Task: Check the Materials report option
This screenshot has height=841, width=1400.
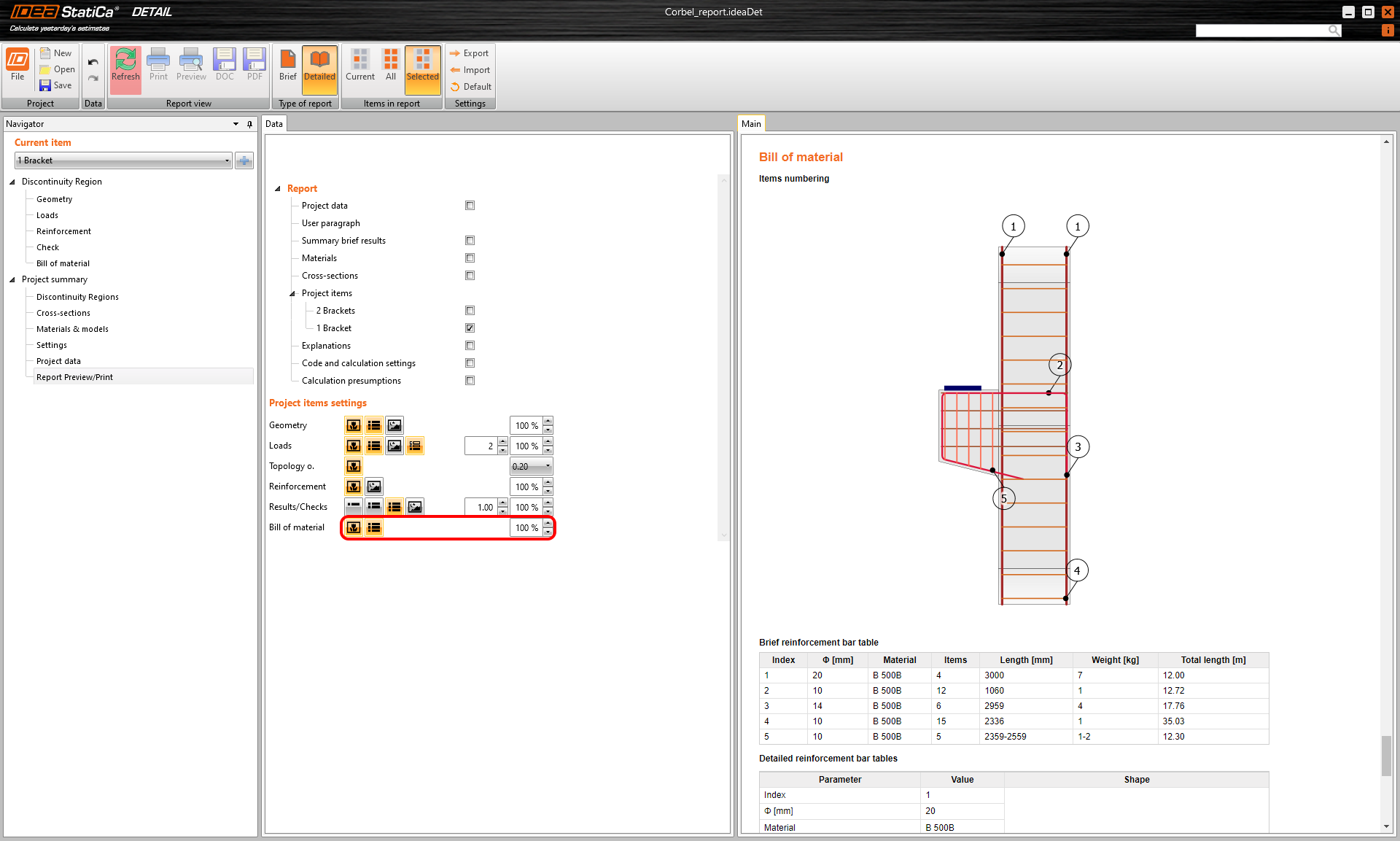Action: 470,258
